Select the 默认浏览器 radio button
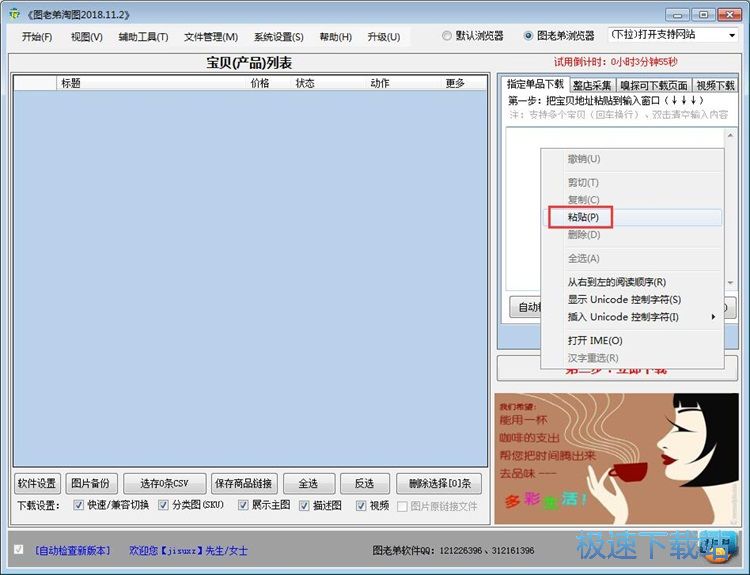 pyautogui.click(x=447, y=36)
